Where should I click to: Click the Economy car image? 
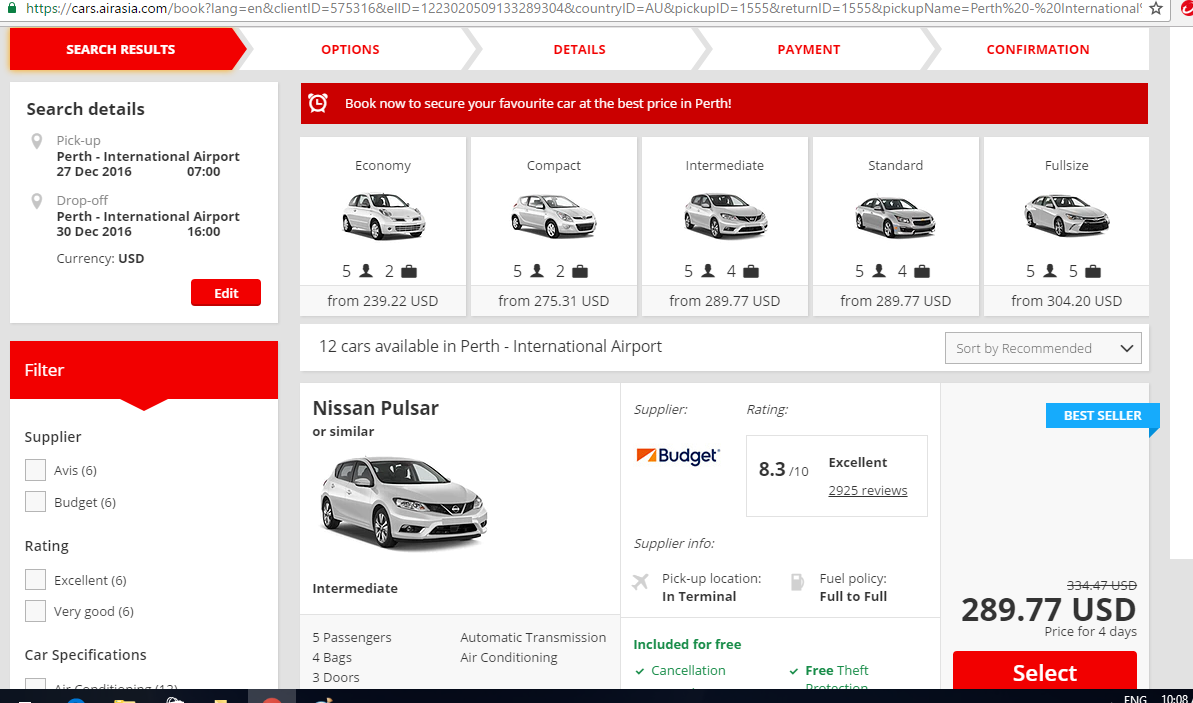coord(383,216)
